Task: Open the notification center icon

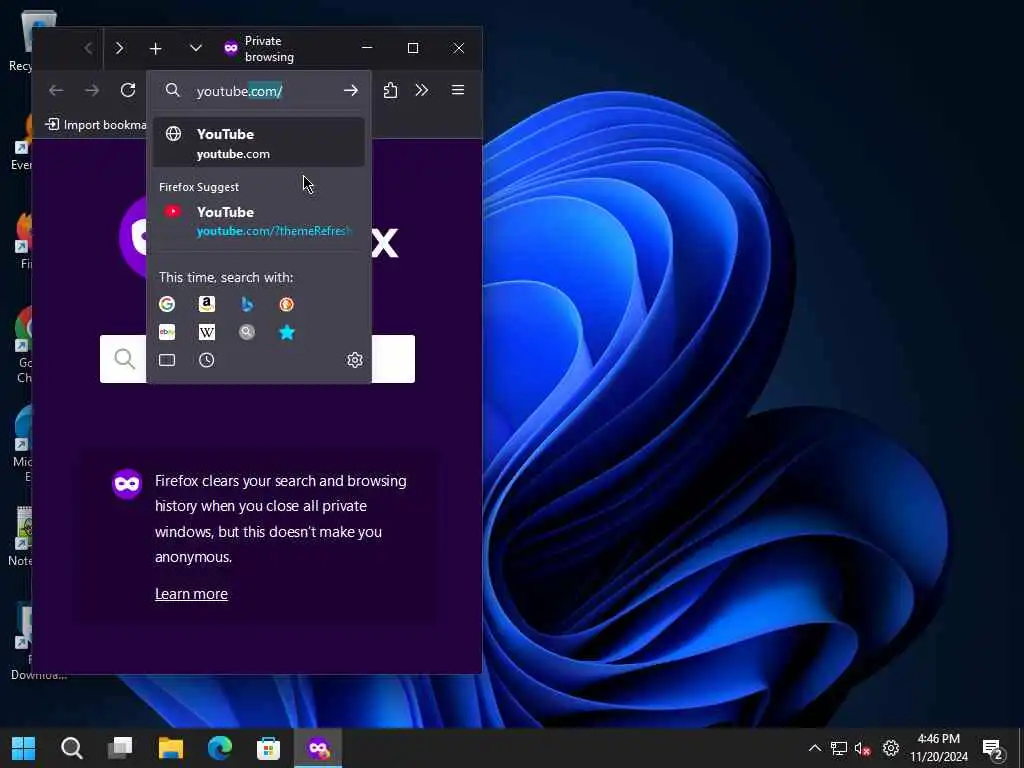Action: click(x=993, y=748)
